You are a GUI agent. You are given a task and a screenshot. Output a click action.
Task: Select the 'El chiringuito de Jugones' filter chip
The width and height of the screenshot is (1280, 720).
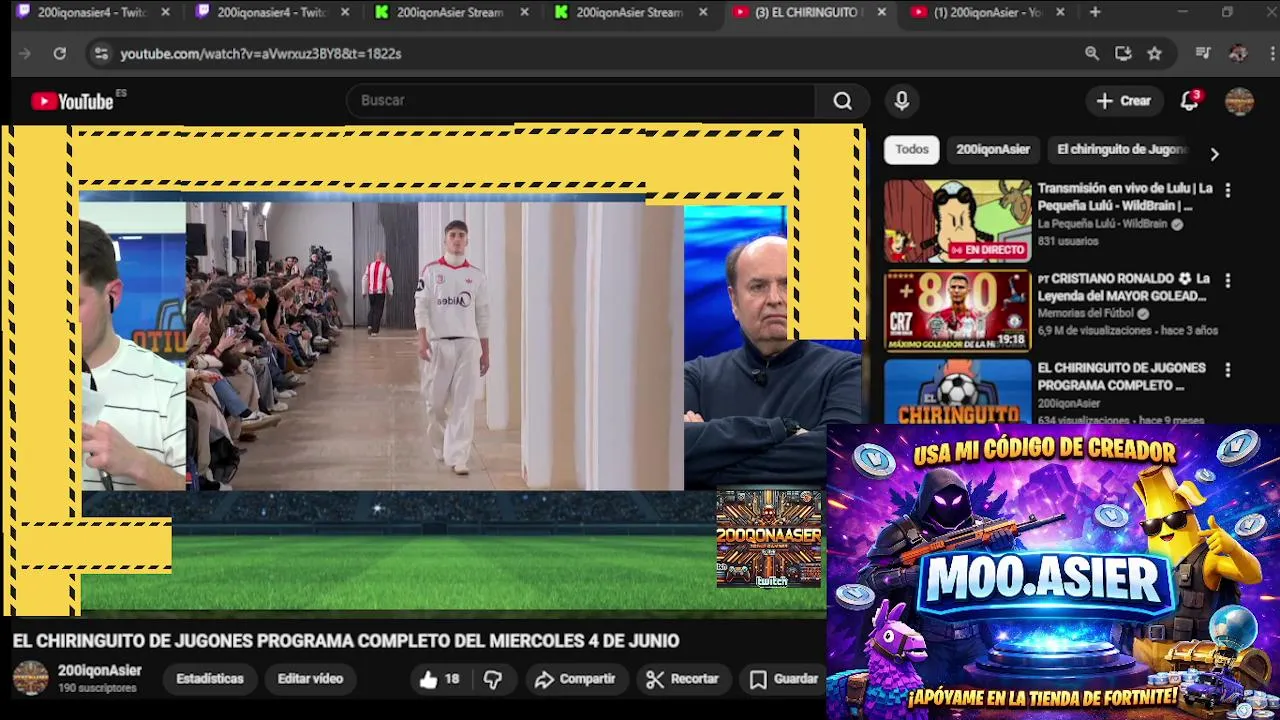pos(1121,149)
